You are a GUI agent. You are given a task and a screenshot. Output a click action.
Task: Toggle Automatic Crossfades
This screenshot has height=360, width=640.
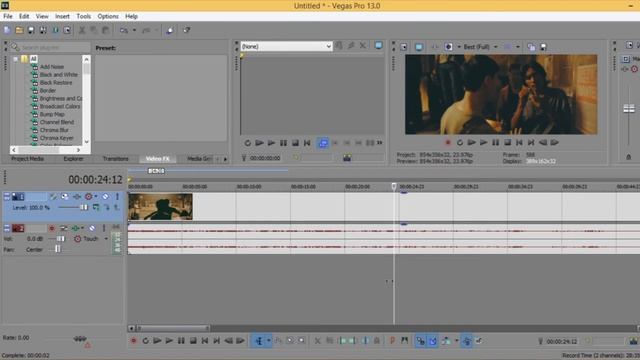coord(433,341)
